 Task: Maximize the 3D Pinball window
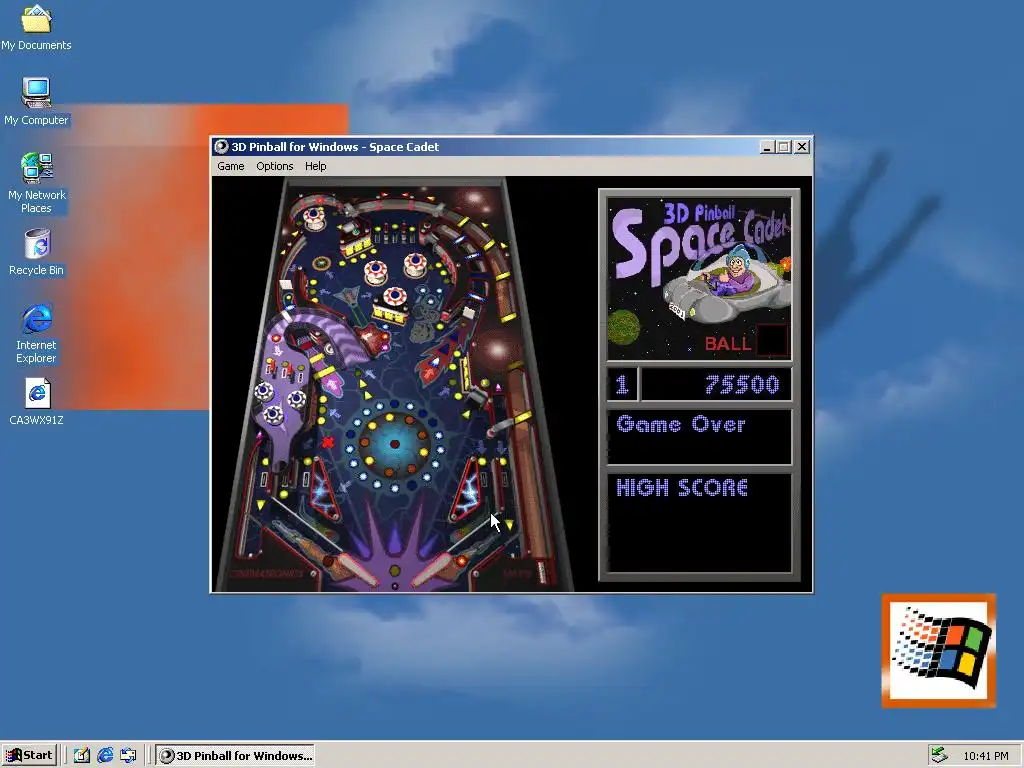click(x=783, y=147)
